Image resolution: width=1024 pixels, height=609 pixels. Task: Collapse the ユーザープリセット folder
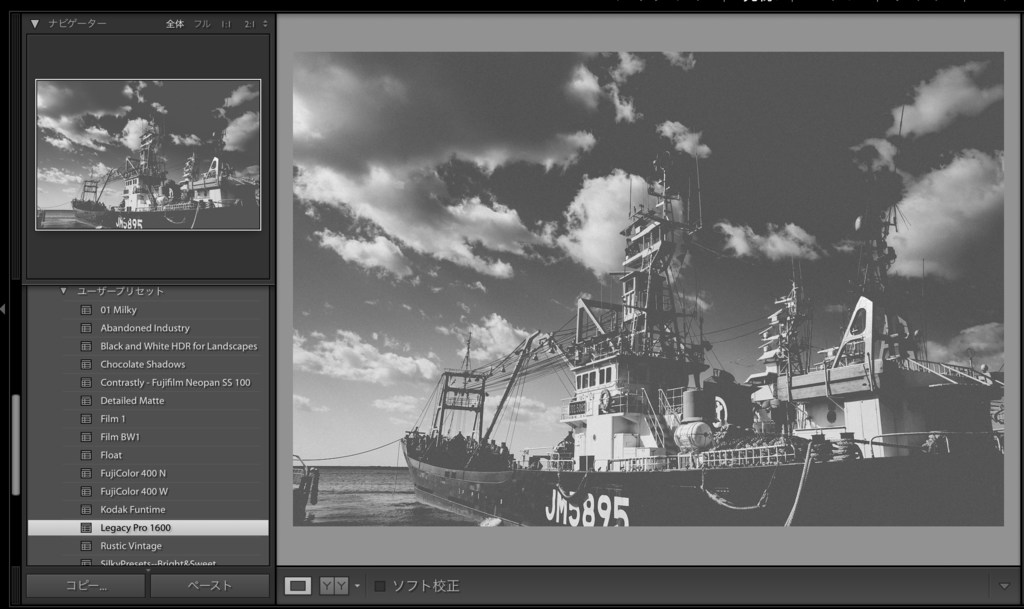63,291
